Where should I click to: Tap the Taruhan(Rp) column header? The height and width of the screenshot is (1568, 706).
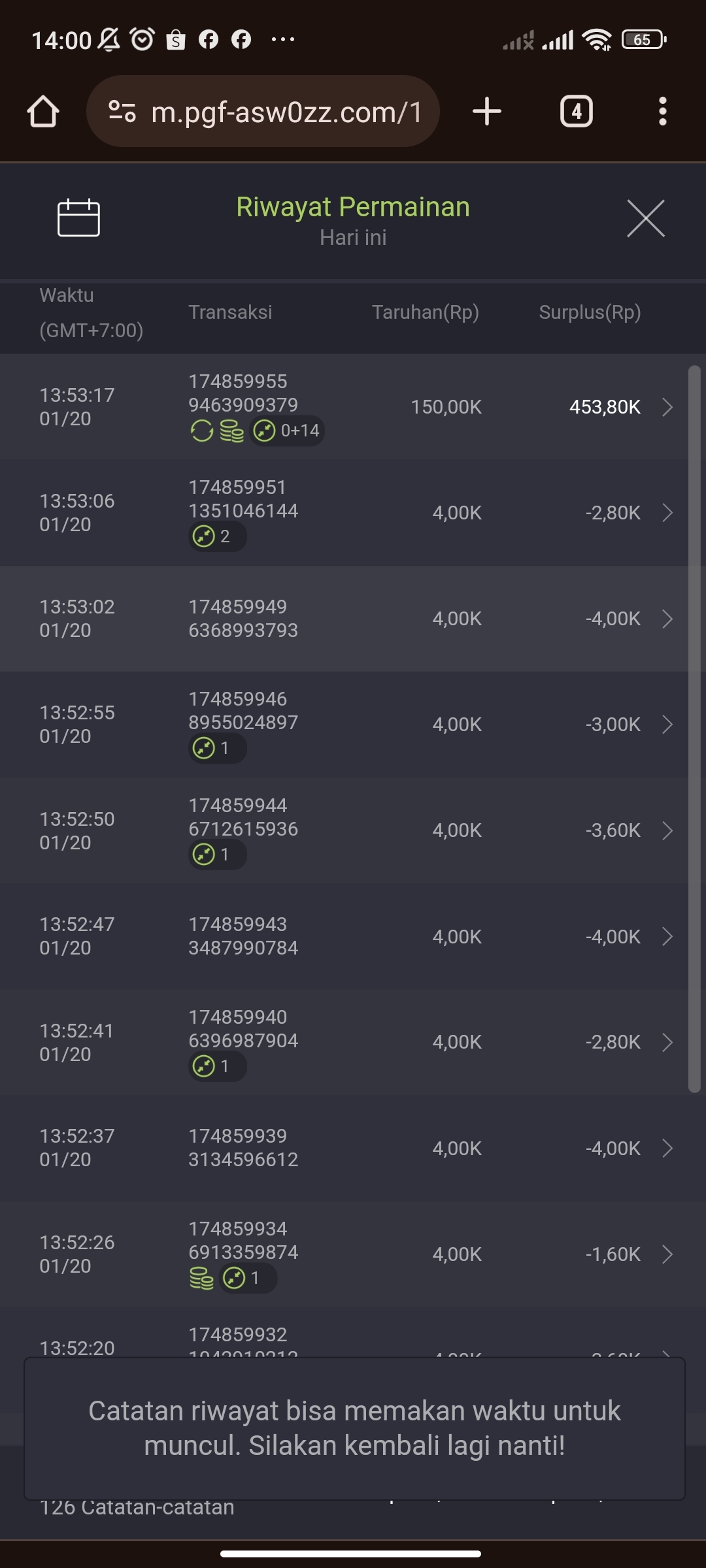point(426,312)
